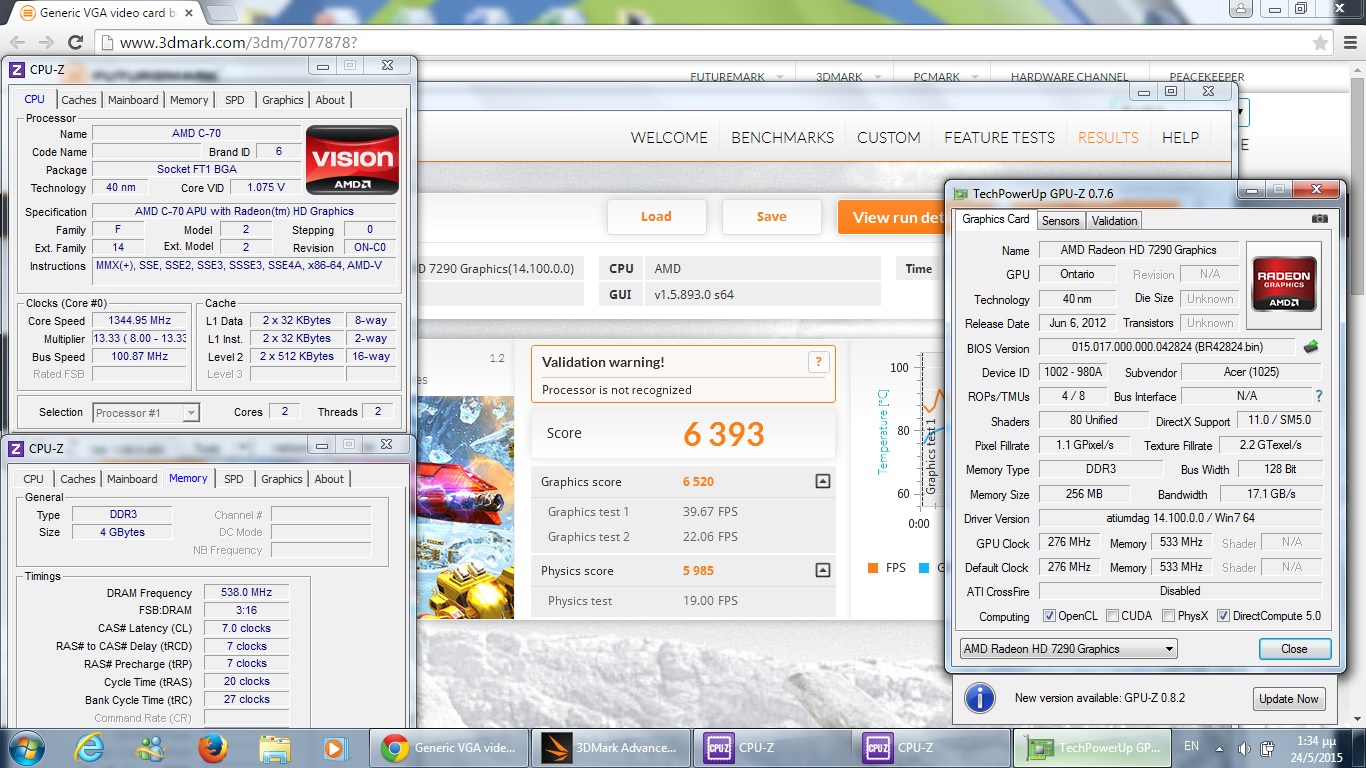Reload the 3dmark page
The height and width of the screenshot is (768, 1366).
[x=75, y=42]
